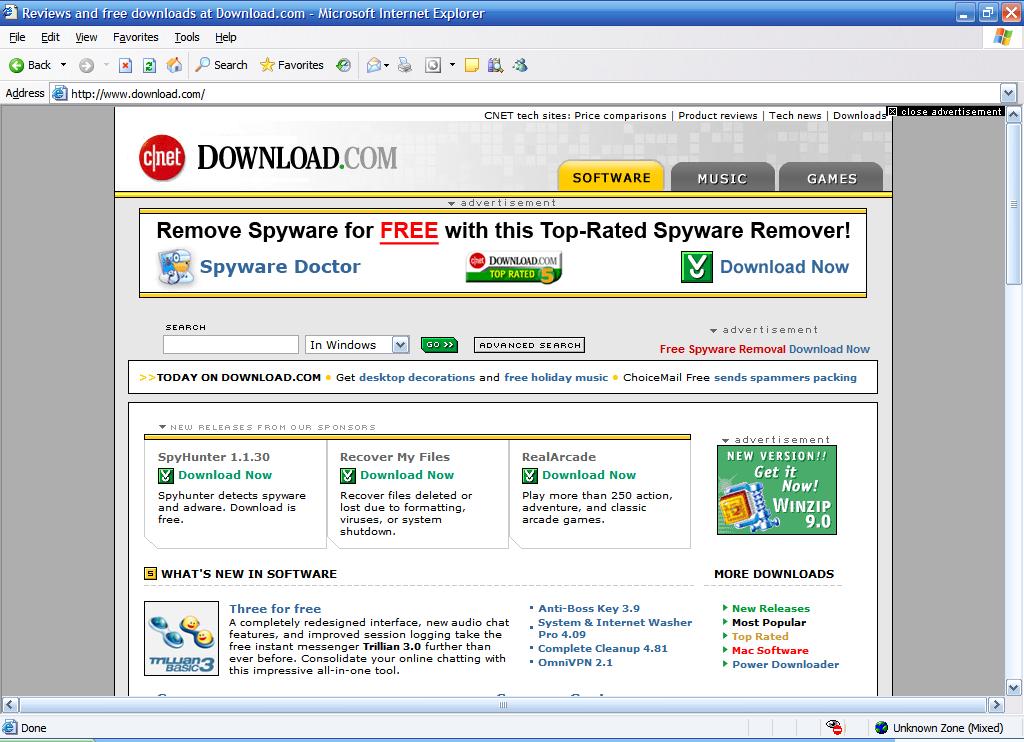The width and height of the screenshot is (1024, 742).
Task: Click the Unknown Zone globe icon
Action: [x=882, y=728]
